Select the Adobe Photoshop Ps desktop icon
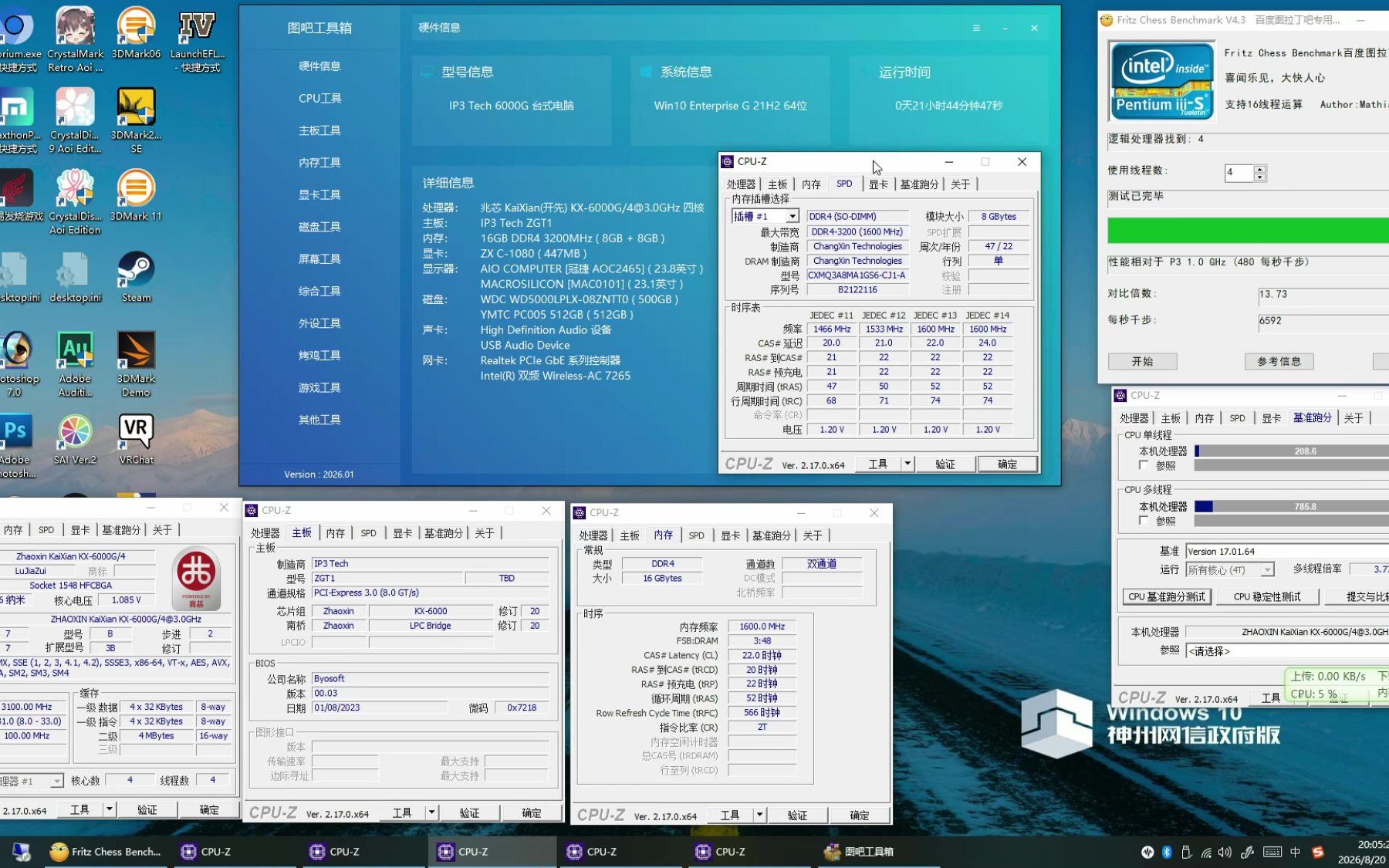1389x868 pixels. pos(15,446)
